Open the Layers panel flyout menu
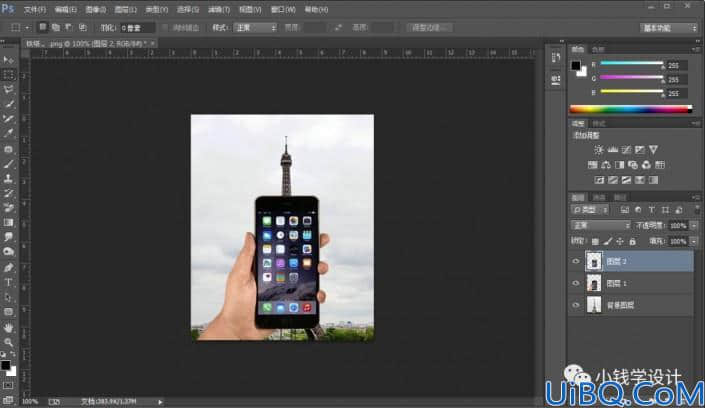The width and height of the screenshot is (705, 408). [696, 197]
